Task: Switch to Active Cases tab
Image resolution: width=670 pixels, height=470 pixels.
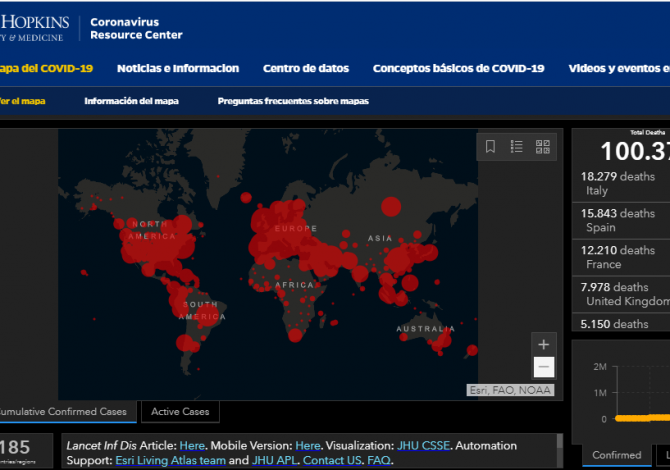Action: click(180, 411)
